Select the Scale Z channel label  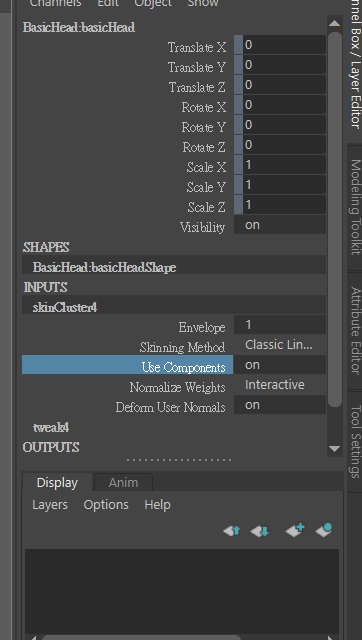point(207,207)
